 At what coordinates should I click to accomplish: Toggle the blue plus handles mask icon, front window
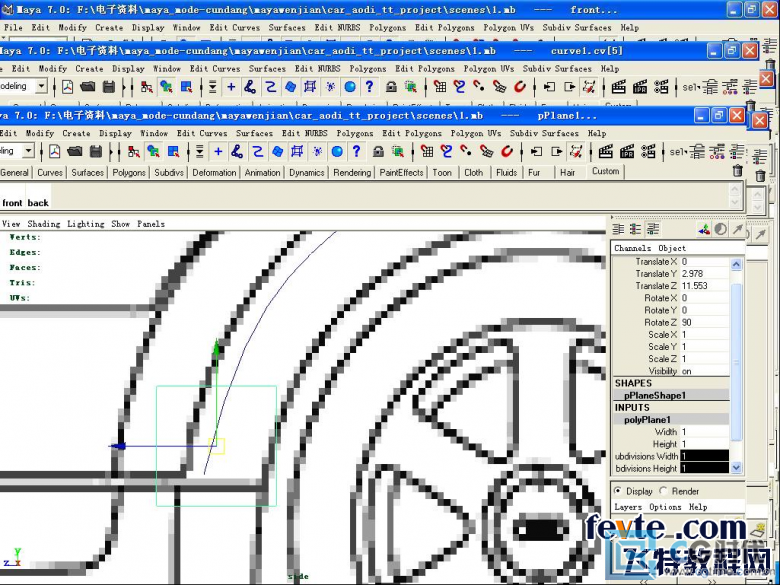[x=218, y=151]
